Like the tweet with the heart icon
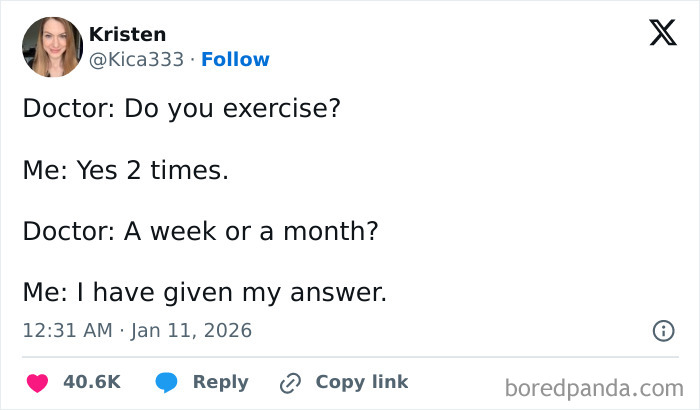 coord(37,382)
